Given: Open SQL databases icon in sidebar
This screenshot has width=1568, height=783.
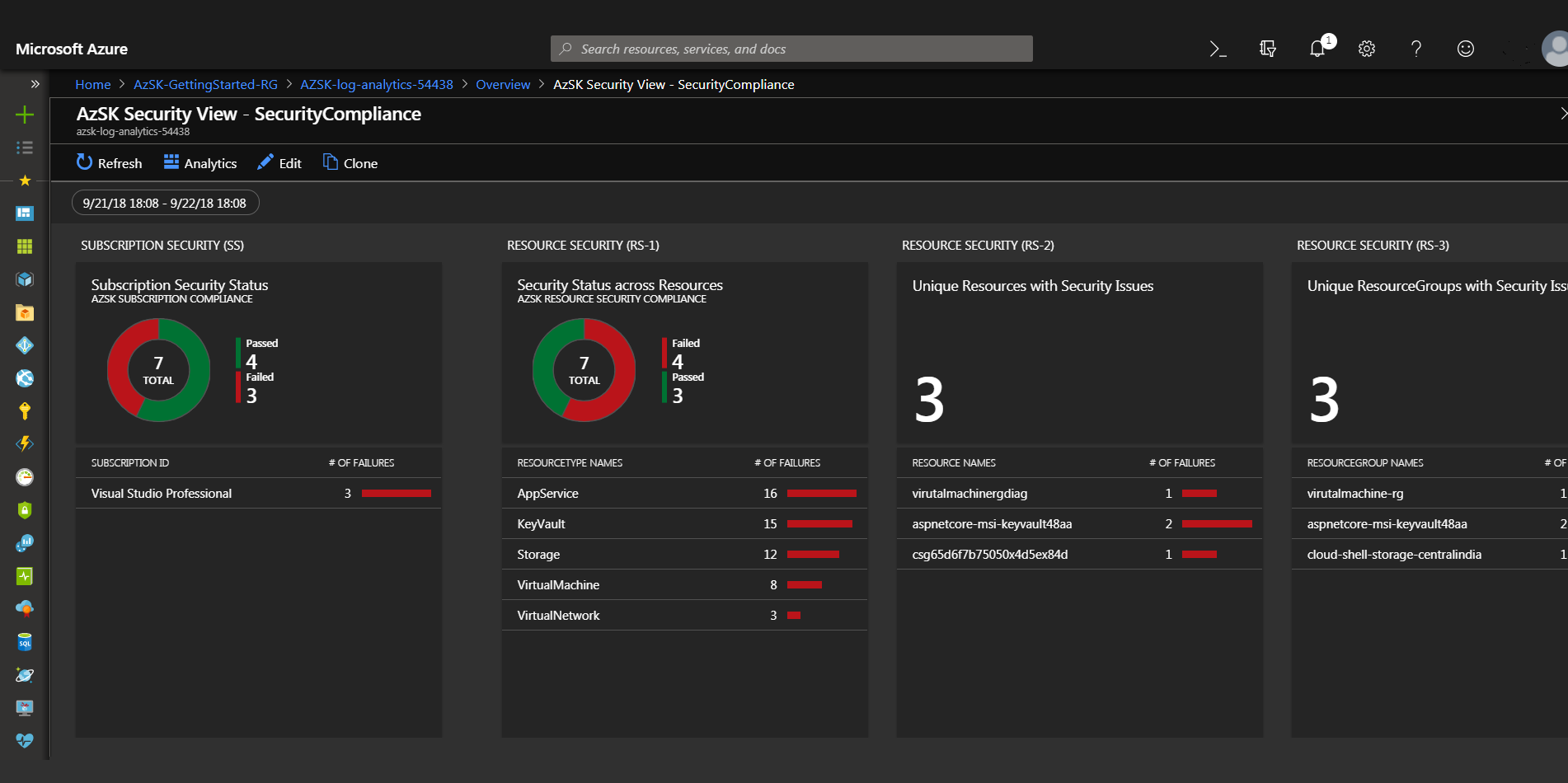Looking at the screenshot, I should pyautogui.click(x=25, y=642).
